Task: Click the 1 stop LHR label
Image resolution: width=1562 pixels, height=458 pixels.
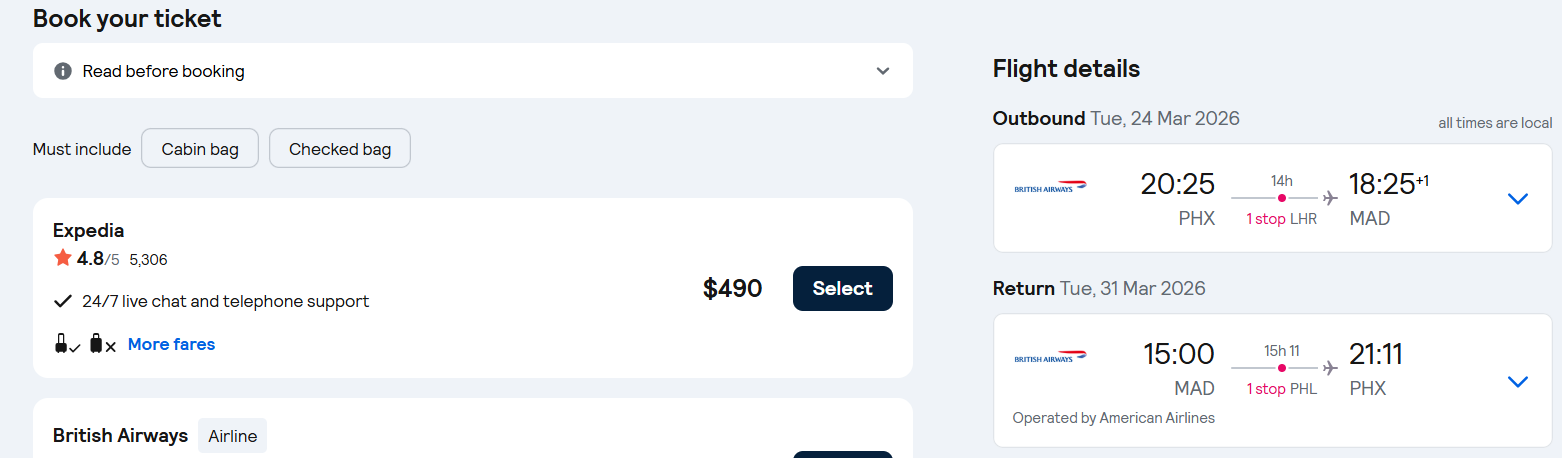Action: pyautogui.click(x=1281, y=219)
